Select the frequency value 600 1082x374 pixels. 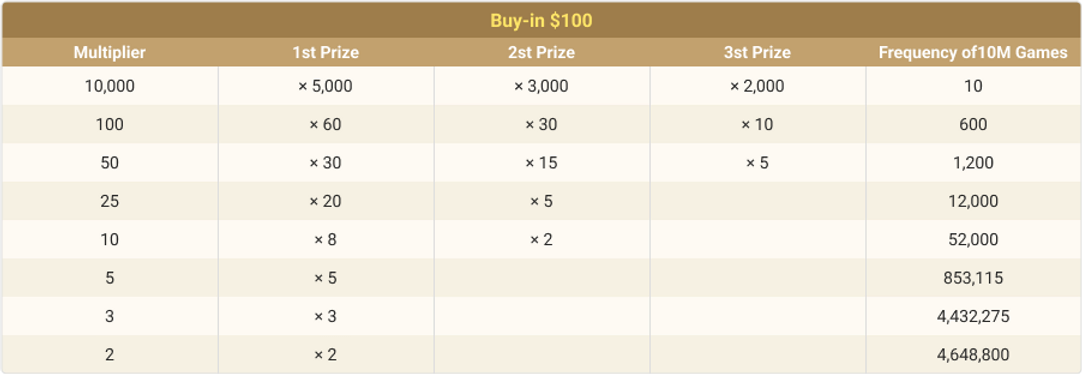click(x=973, y=125)
